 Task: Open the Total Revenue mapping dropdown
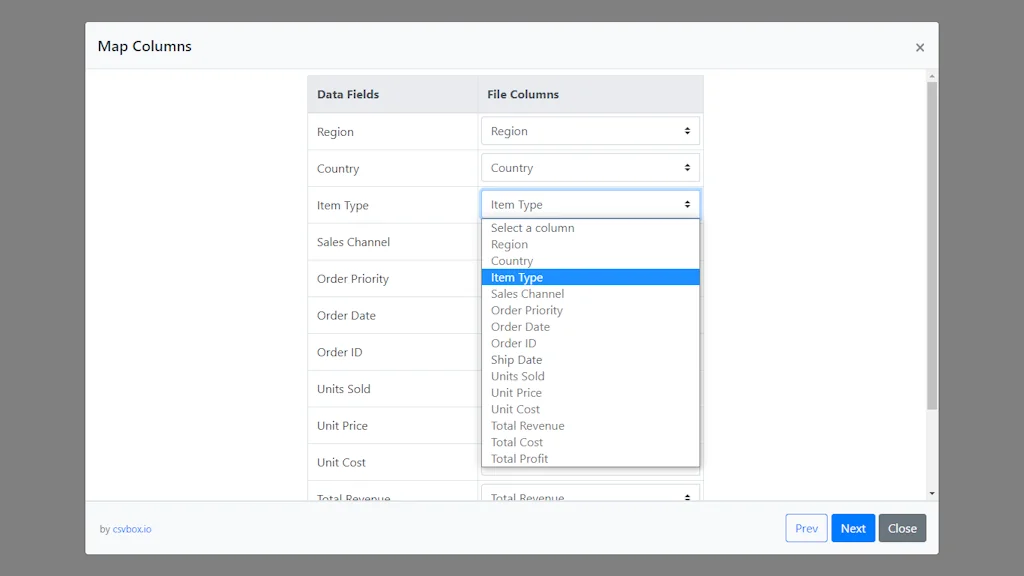[x=590, y=497]
